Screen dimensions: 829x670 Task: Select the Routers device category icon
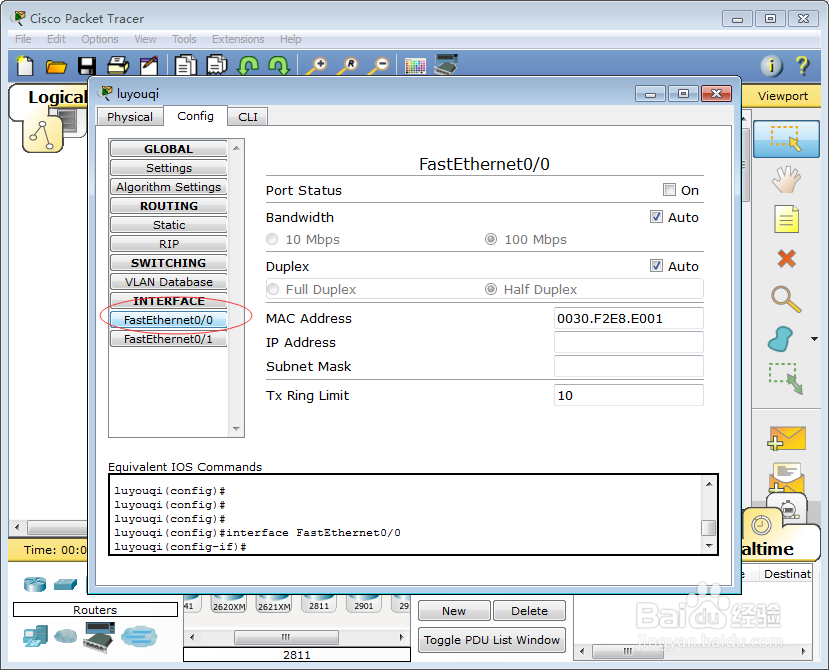pos(35,584)
